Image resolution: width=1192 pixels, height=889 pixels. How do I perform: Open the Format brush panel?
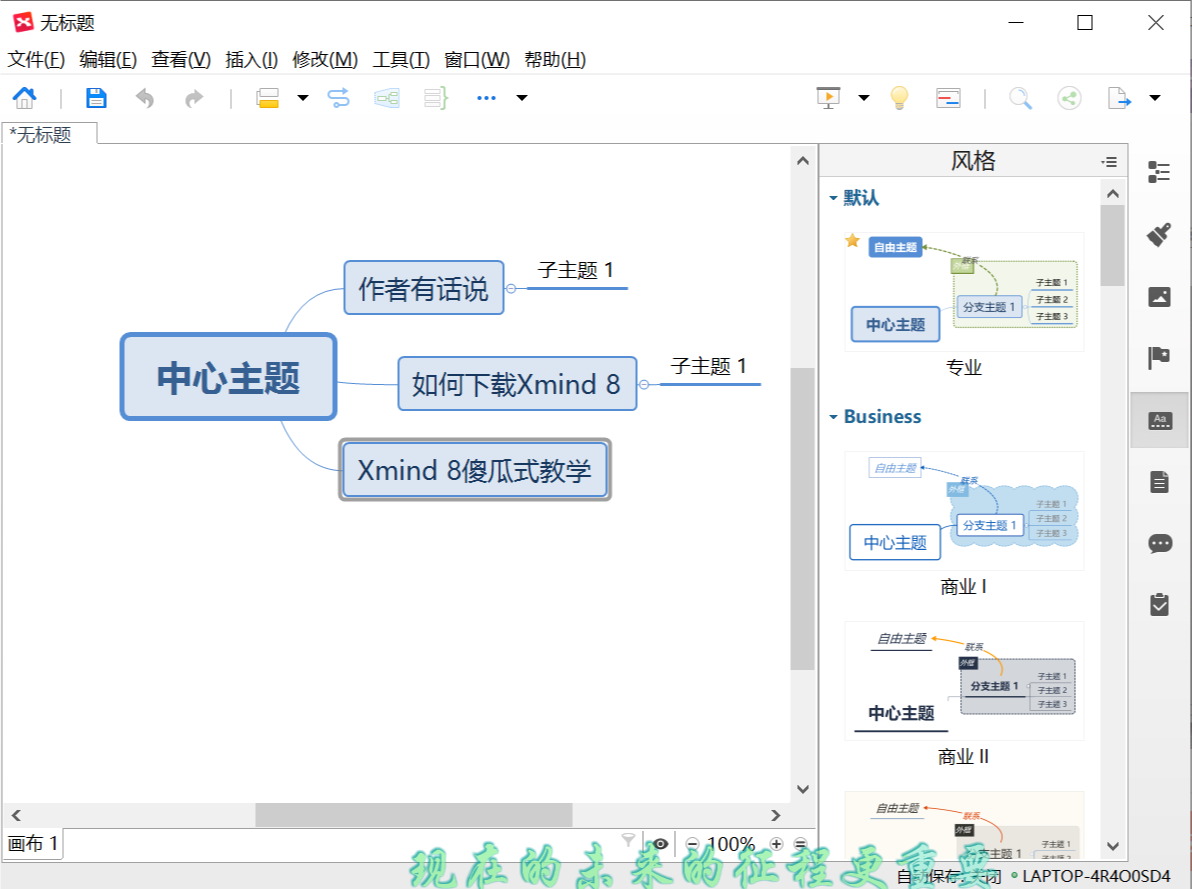pyautogui.click(x=1159, y=234)
